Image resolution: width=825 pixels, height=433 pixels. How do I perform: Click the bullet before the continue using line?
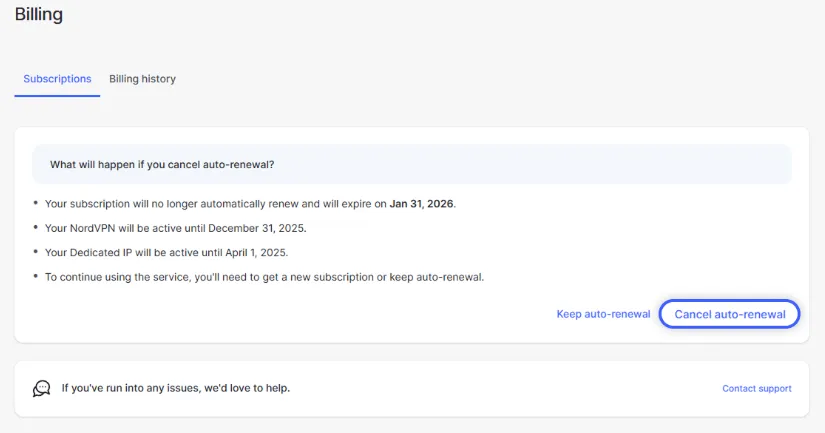pyautogui.click(x=35, y=276)
